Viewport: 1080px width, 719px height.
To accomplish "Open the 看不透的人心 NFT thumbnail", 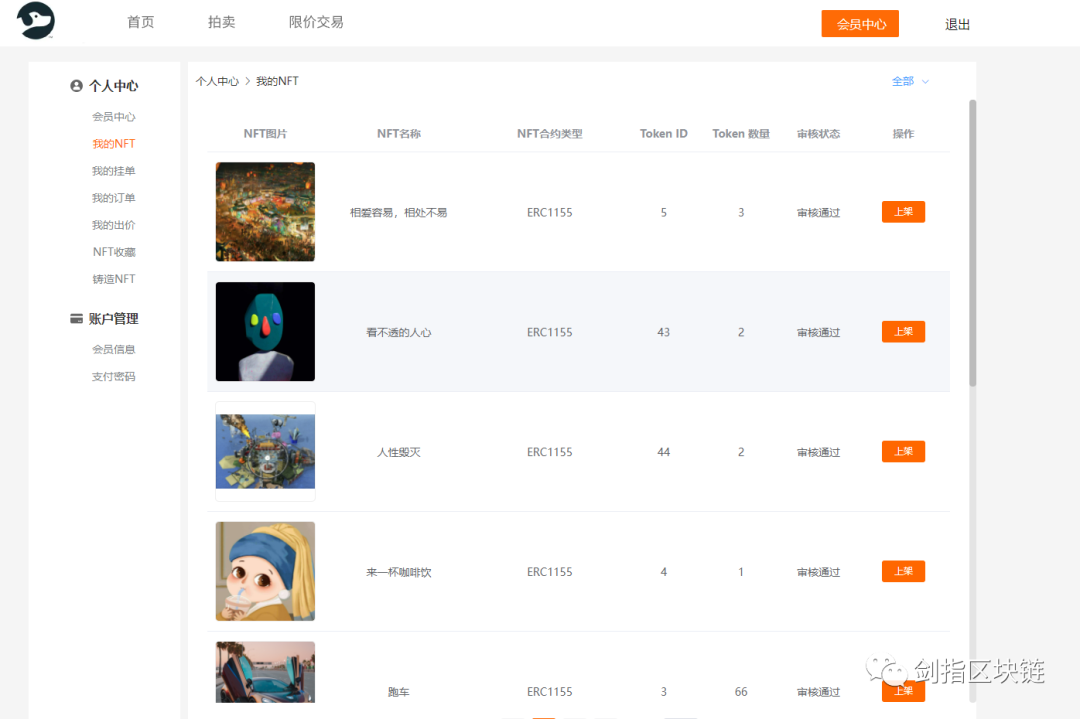I will 264,331.
